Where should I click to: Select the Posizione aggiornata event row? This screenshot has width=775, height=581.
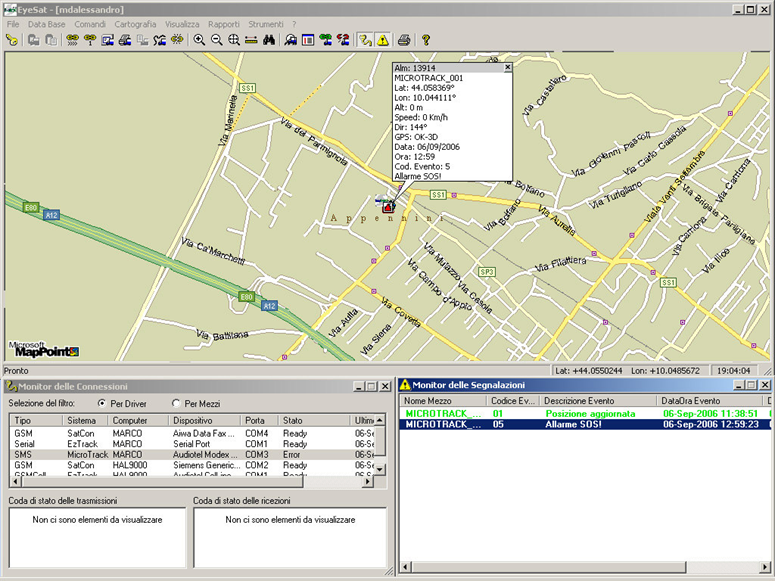pyautogui.click(x=585, y=413)
